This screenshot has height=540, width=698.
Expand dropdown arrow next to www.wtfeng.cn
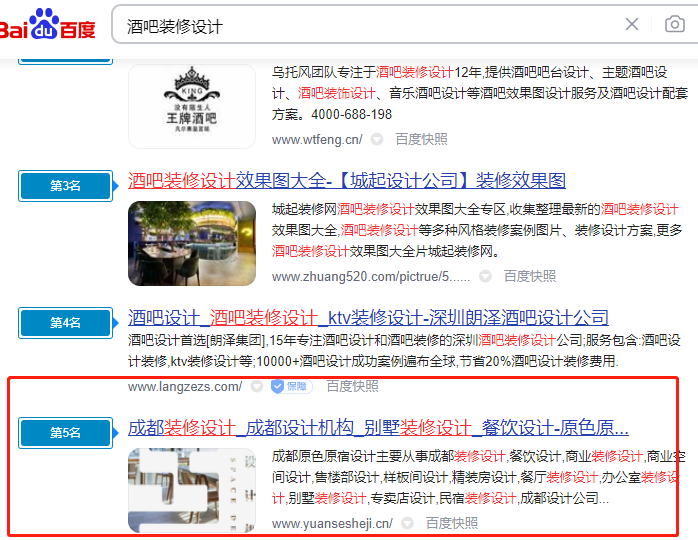[x=377, y=140]
